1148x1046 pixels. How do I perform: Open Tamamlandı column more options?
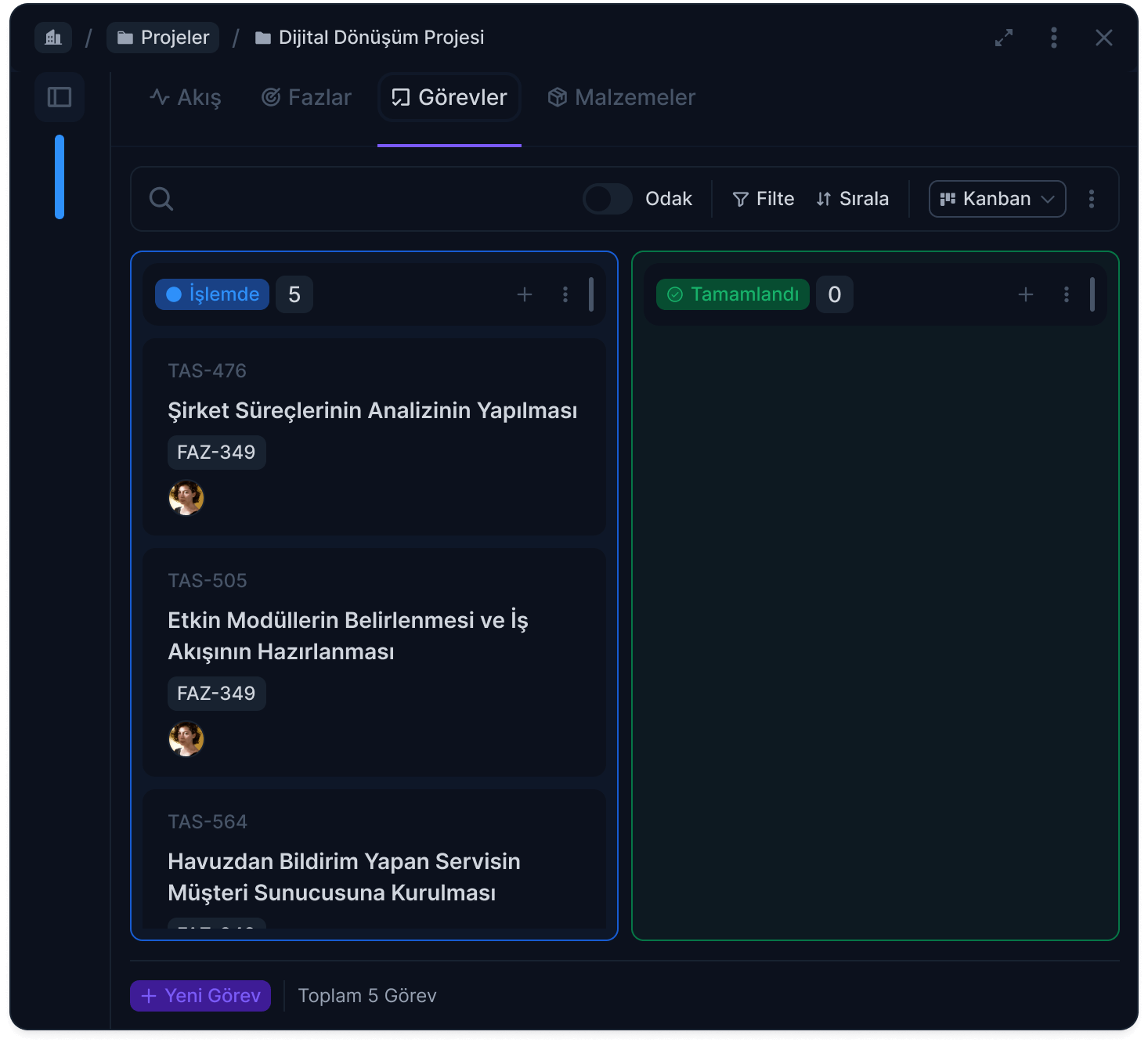1067,294
